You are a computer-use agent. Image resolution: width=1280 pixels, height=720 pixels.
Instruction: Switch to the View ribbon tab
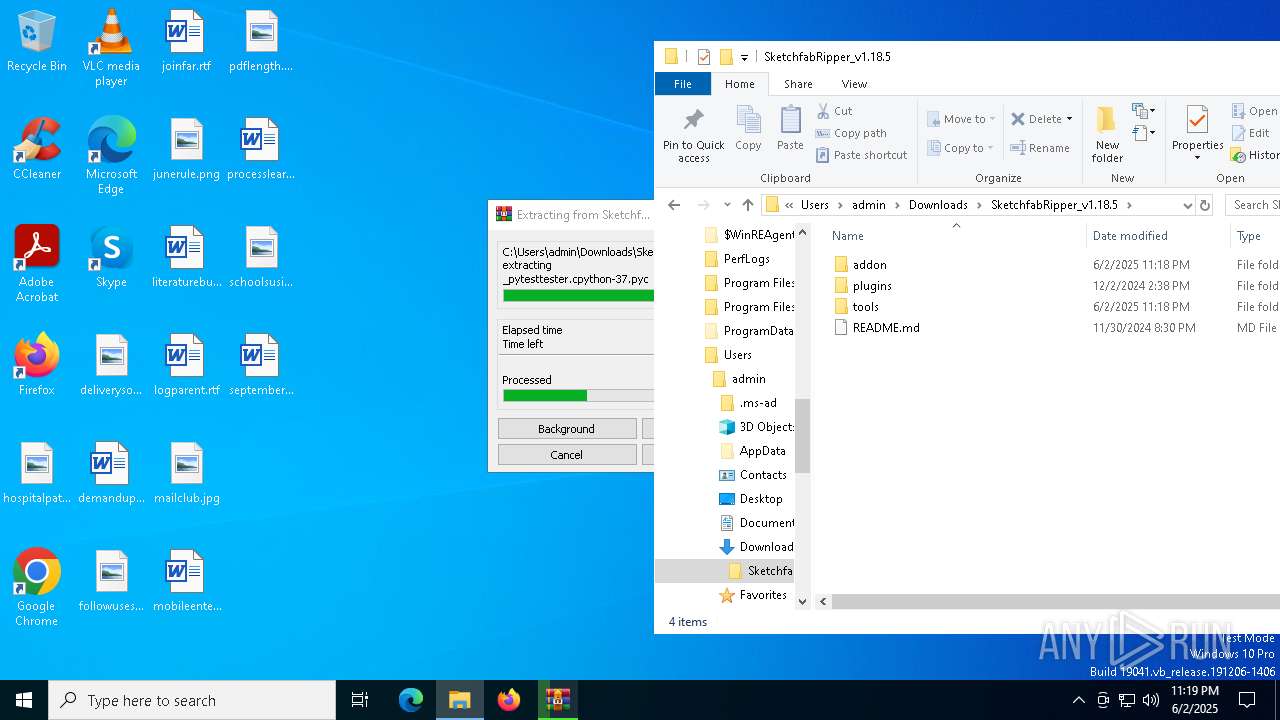(x=854, y=84)
